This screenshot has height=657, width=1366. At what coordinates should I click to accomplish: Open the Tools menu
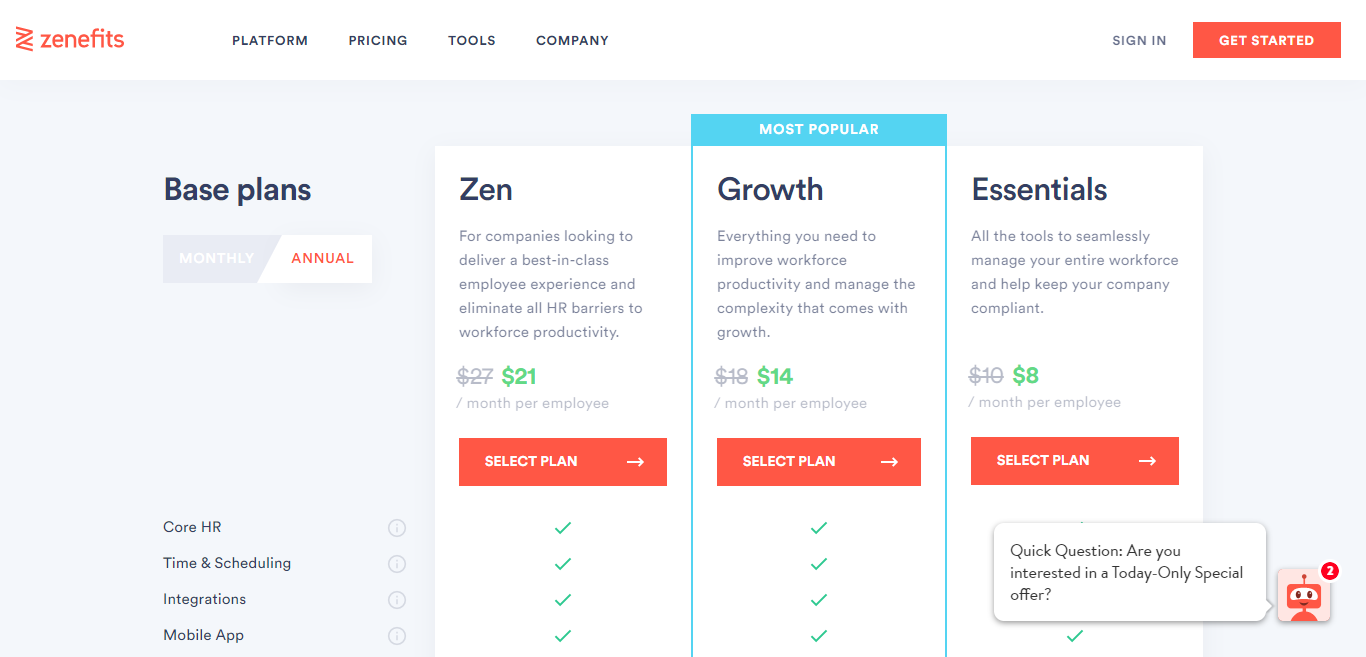472,41
